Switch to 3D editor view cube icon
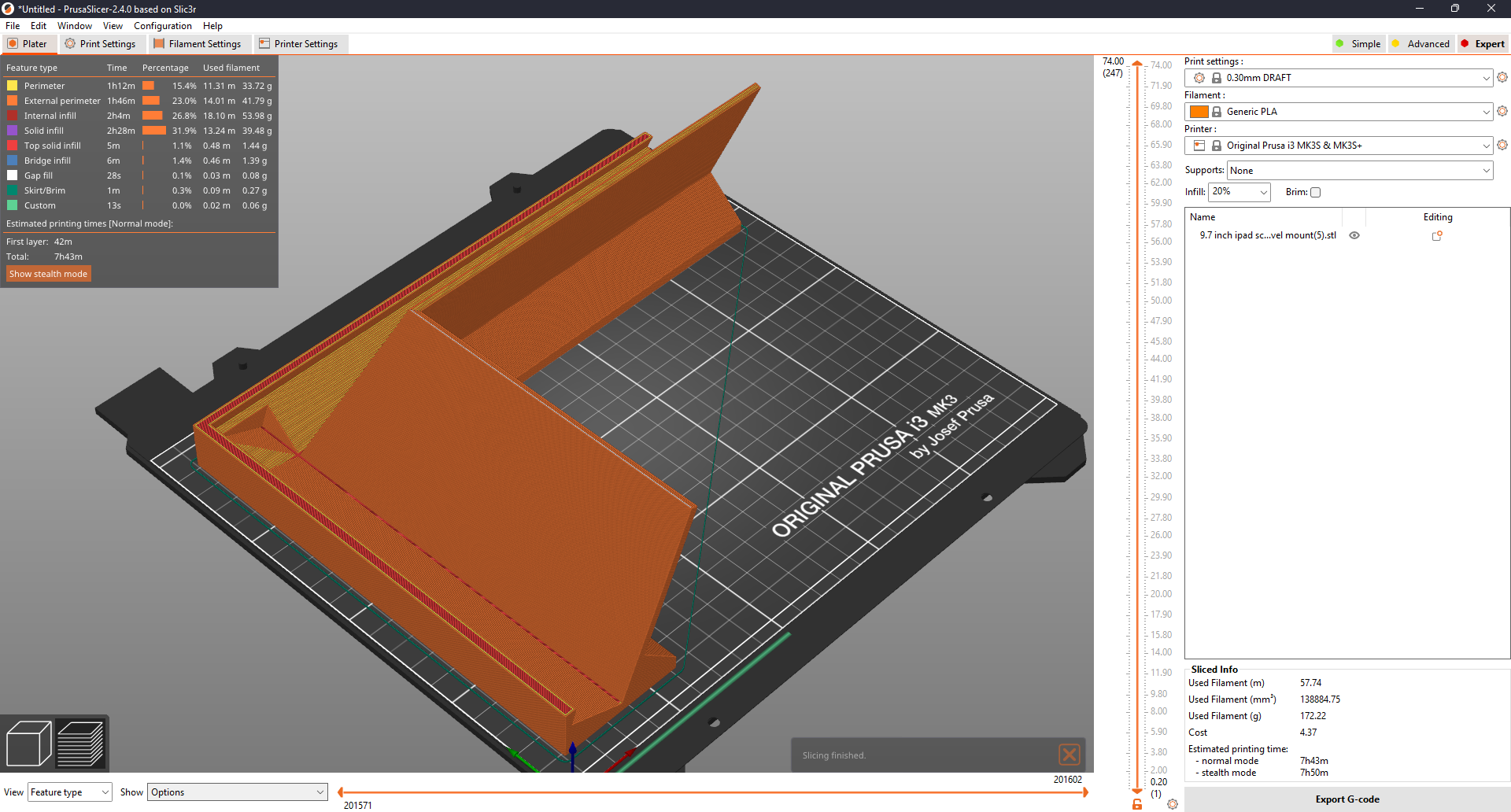Screen dimensions: 1511x812 pyautogui.click(x=28, y=743)
